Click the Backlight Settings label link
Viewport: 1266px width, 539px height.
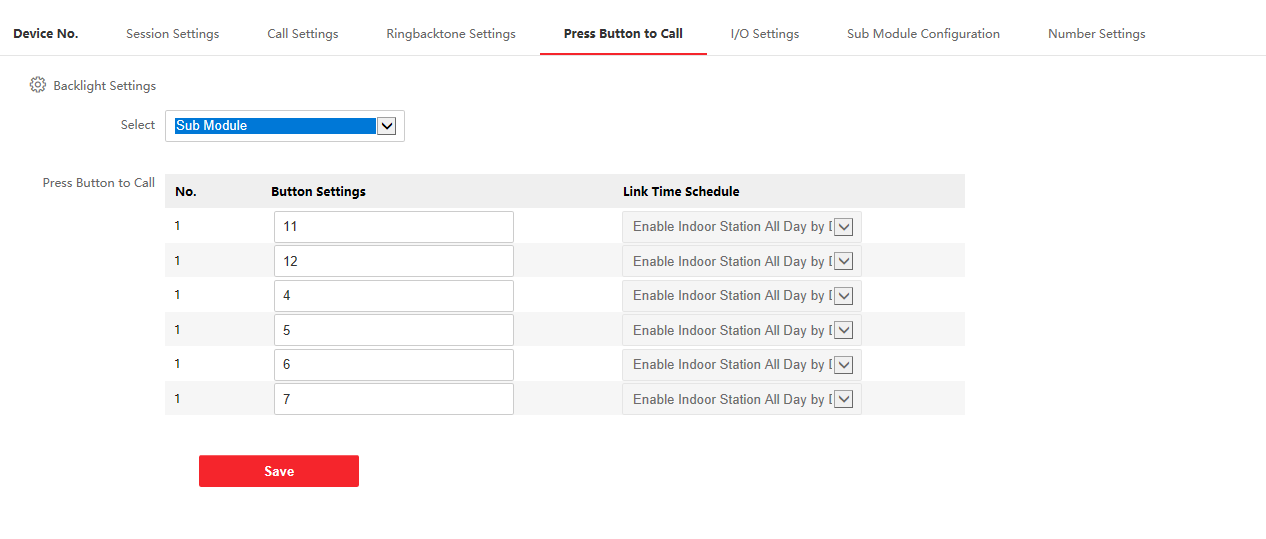click(105, 86)
